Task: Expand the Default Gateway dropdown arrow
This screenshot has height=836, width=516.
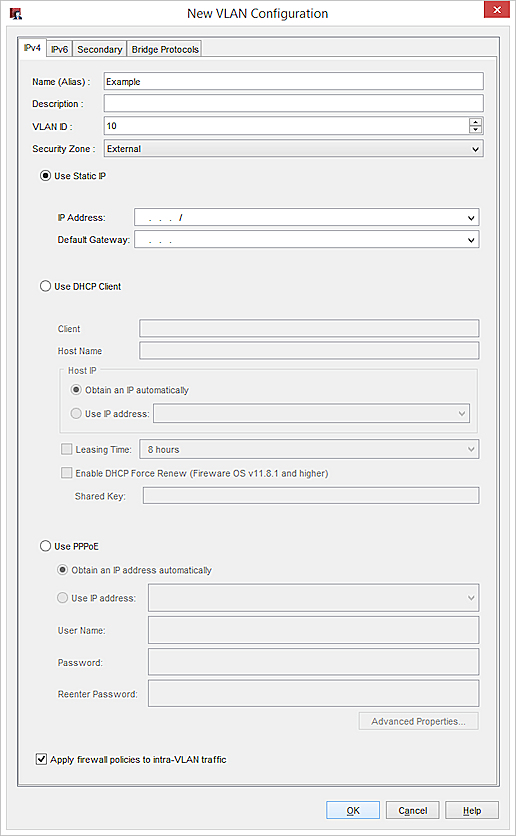Action: 471,240
